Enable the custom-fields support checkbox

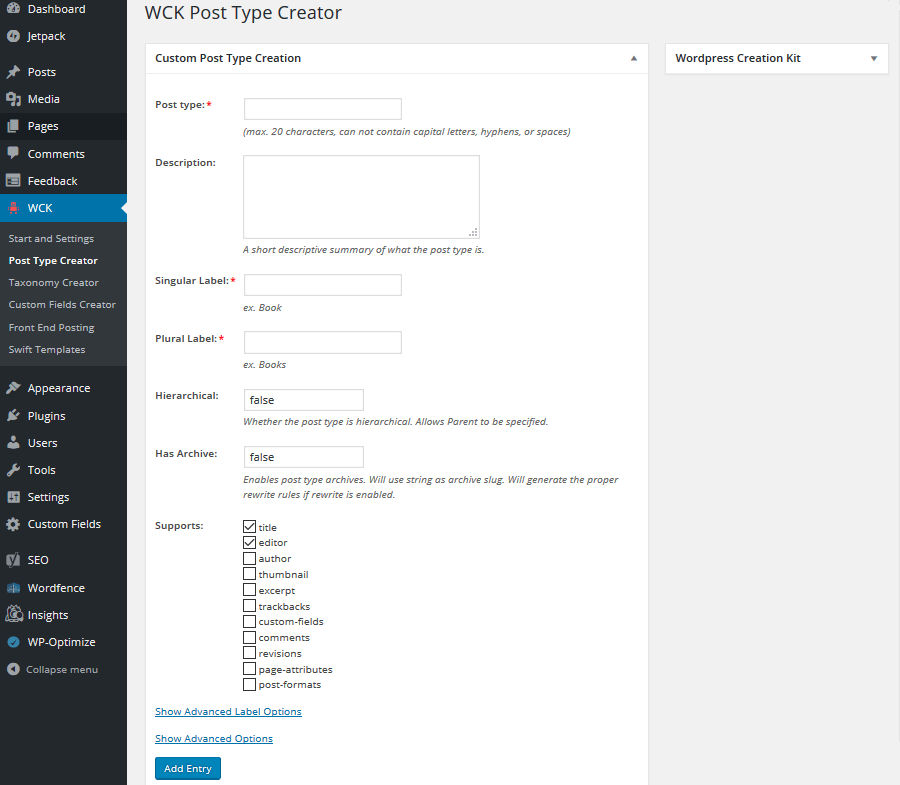tap(249, 621)
